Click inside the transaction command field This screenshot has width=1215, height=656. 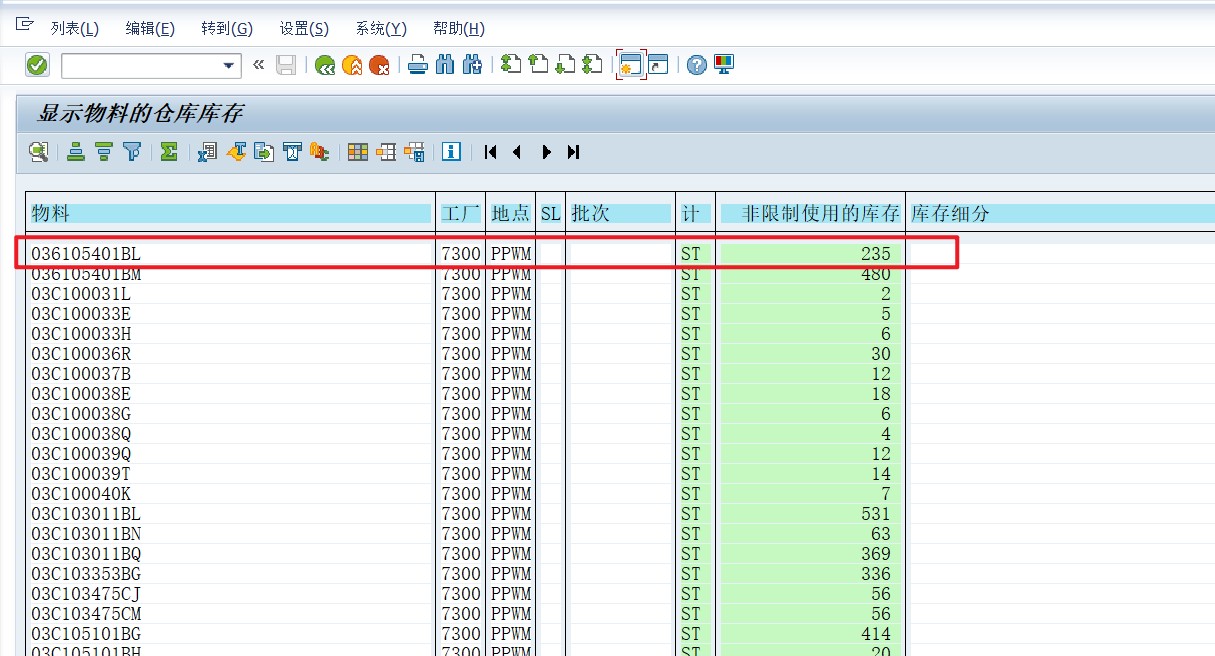(141, 65)
